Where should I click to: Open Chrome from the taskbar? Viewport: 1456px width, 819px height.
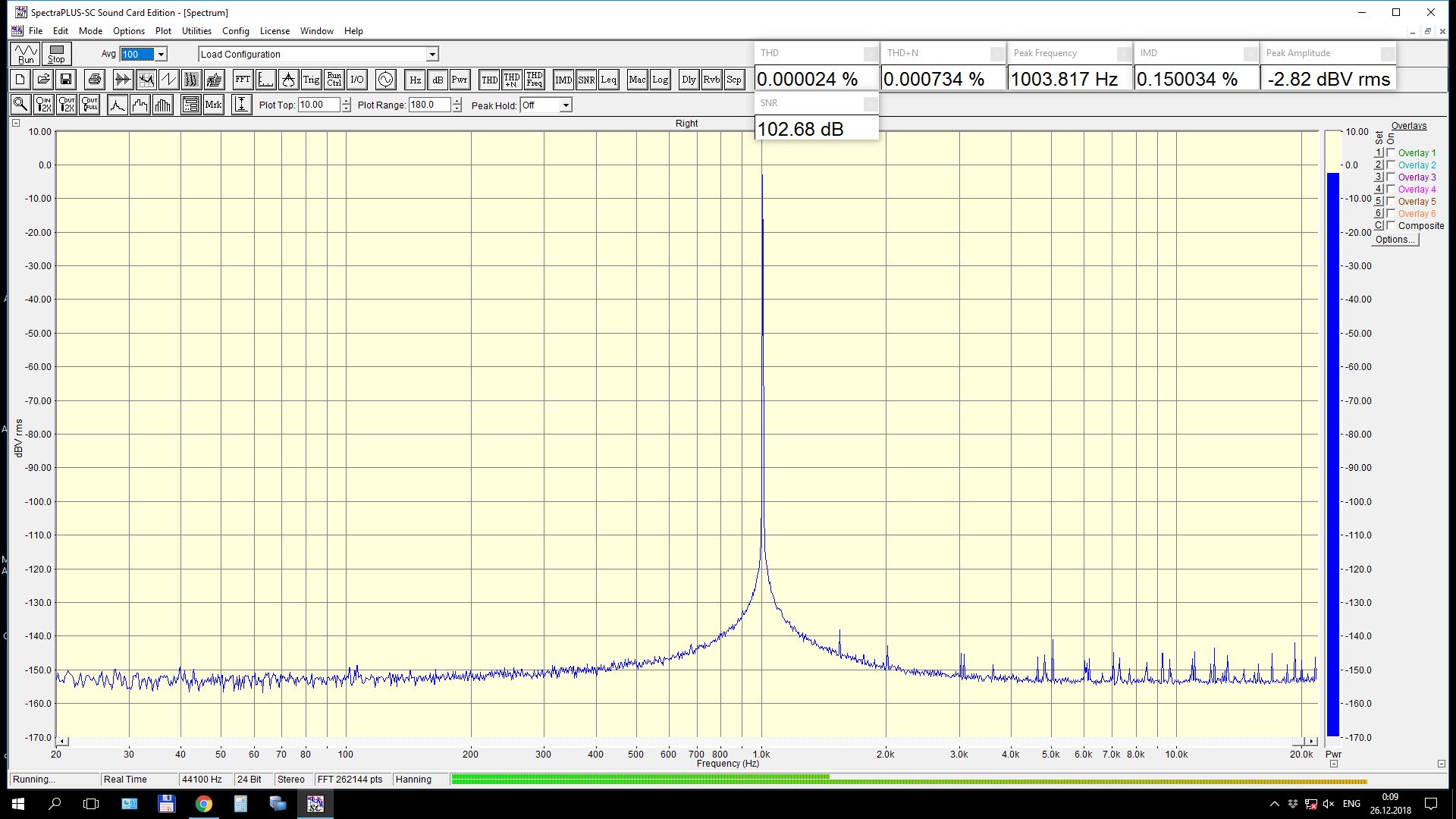(x=203, y=804)
